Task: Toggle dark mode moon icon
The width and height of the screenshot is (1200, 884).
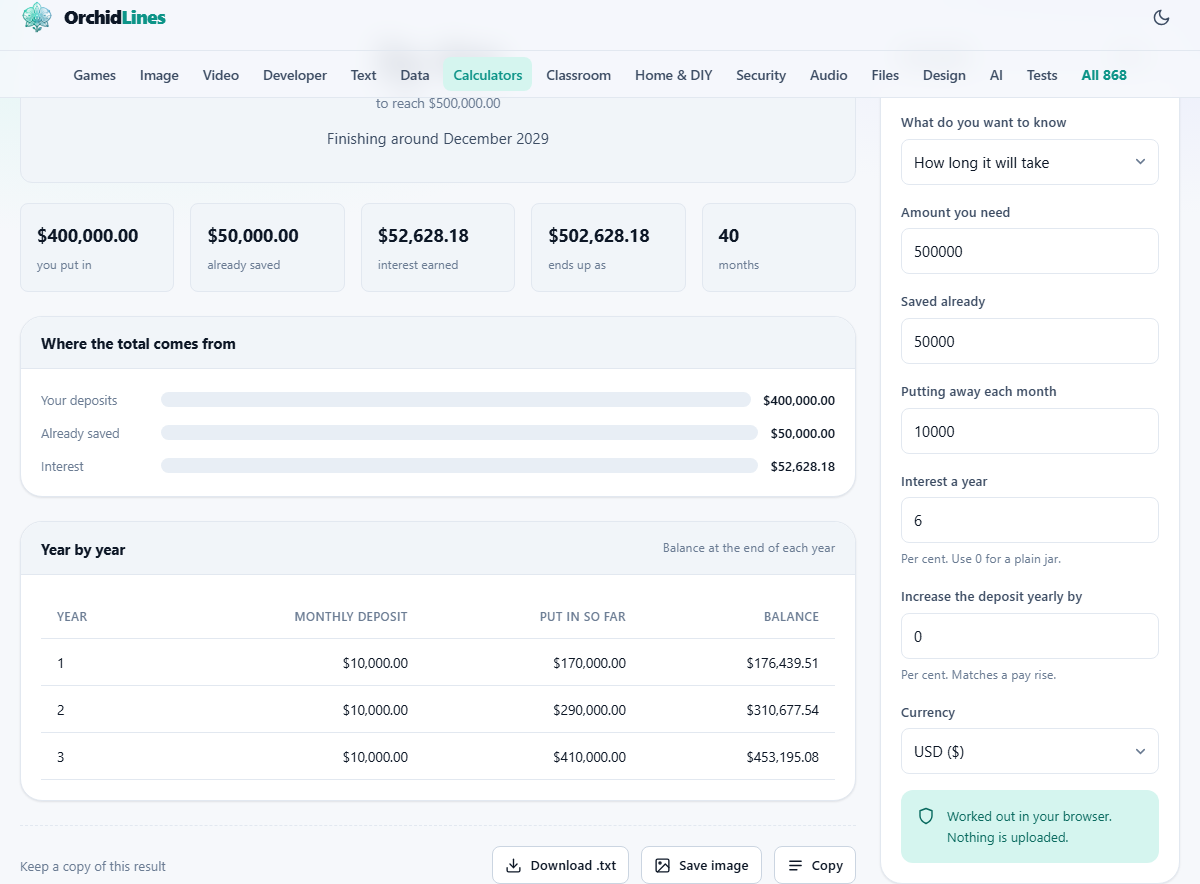Action: (1161, 17)
